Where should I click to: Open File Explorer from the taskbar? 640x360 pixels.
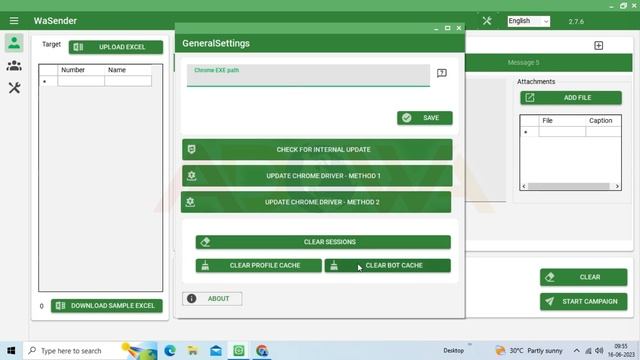(193, 351)
